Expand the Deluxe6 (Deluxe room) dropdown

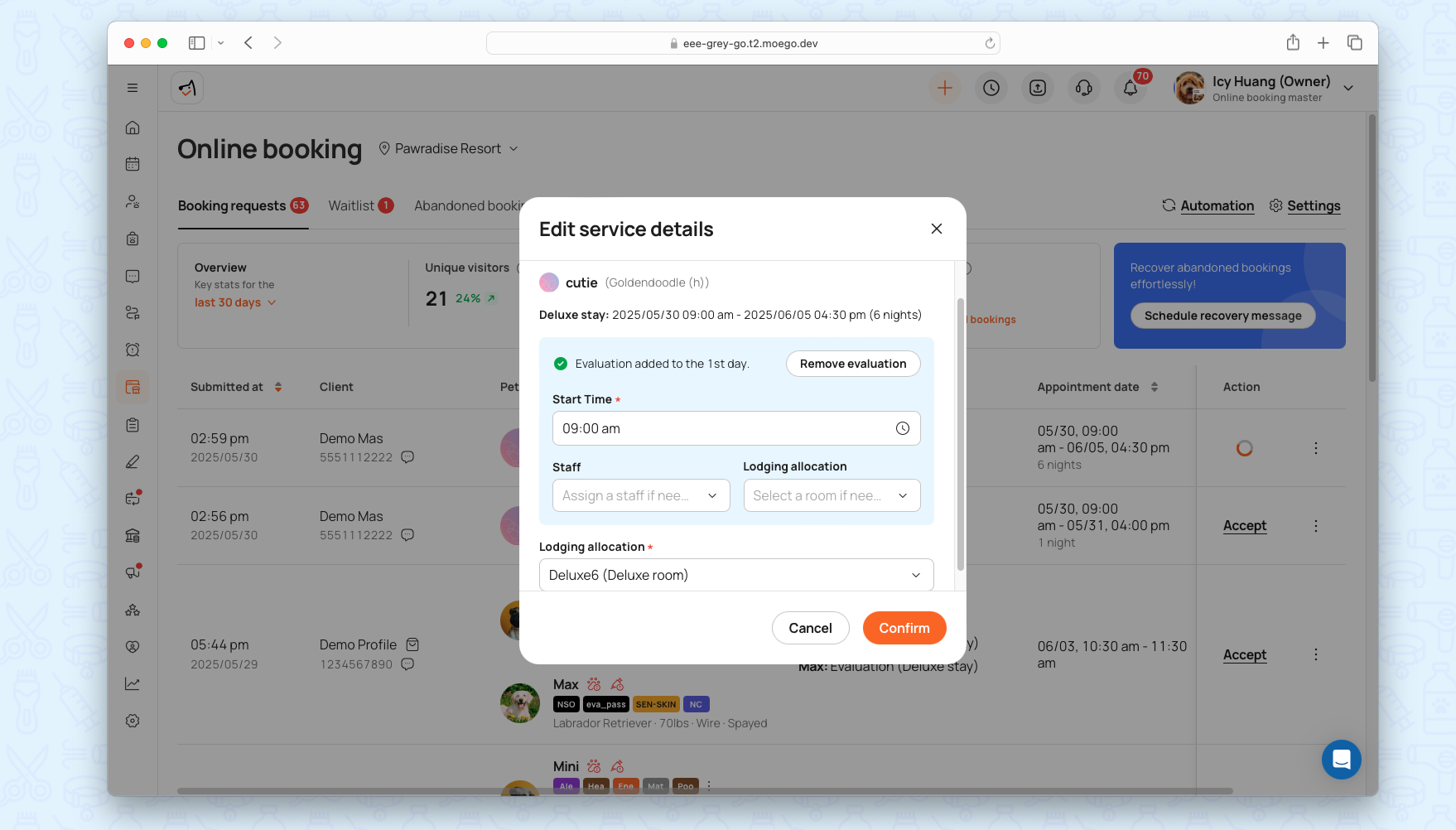[x=736, y=575]
